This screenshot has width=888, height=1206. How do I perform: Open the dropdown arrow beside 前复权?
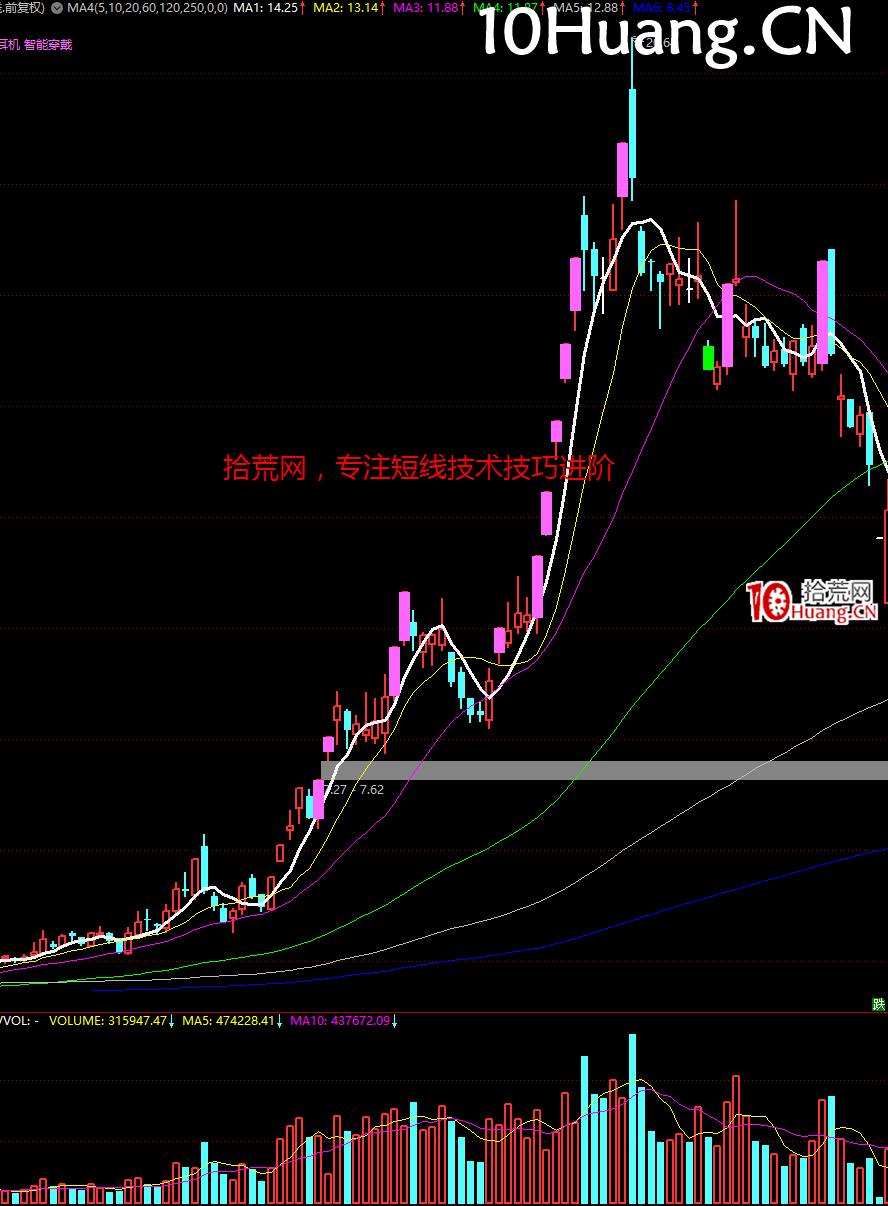(x=55, y=8)
